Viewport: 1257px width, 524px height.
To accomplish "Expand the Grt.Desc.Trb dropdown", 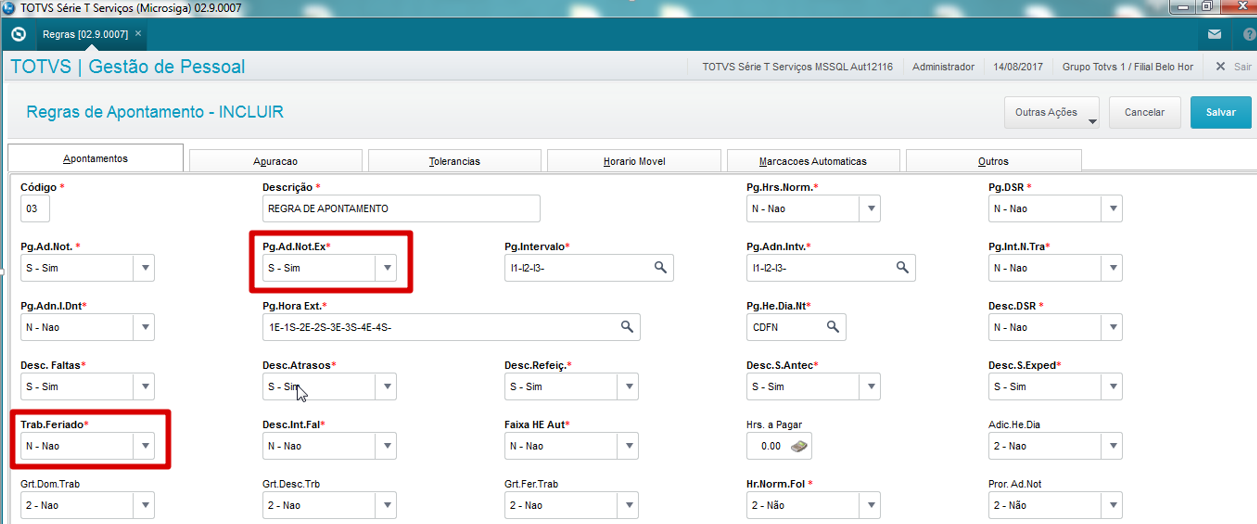I will [x=387, y=505].
